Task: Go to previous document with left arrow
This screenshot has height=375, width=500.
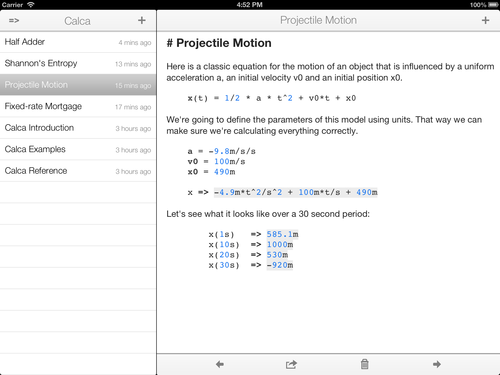Action: pyautogui.click(x=220, y=364)
